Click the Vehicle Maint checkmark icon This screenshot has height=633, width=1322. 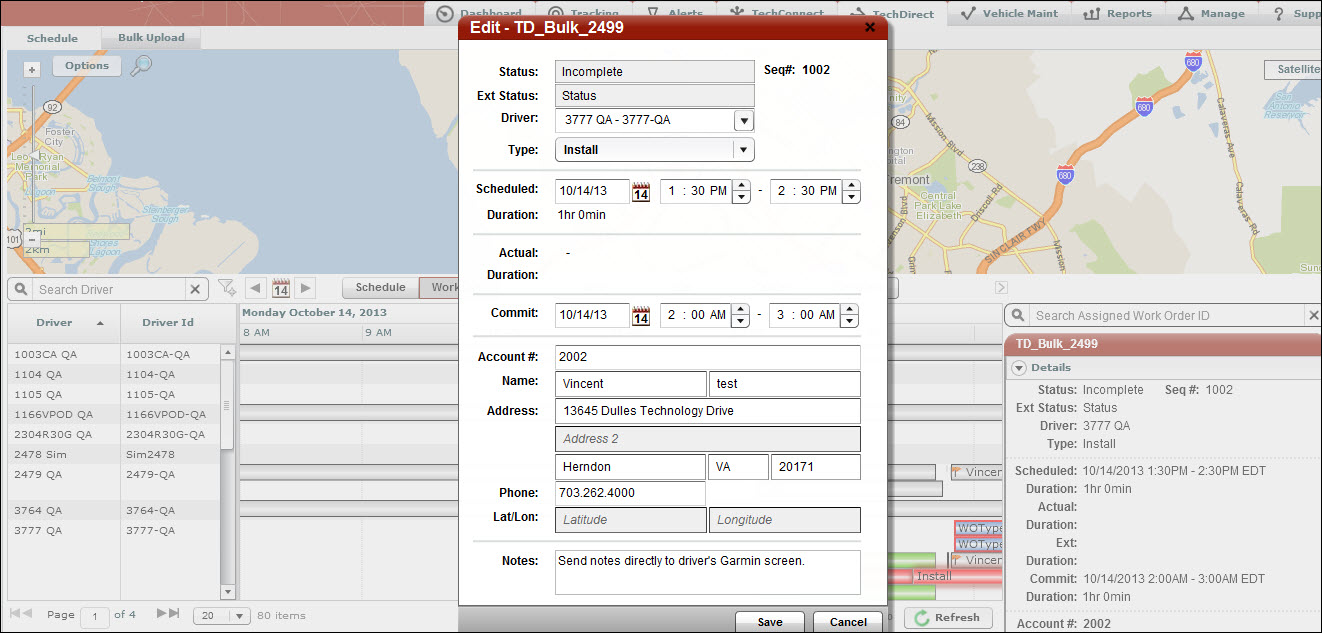(x=968, y=13)
